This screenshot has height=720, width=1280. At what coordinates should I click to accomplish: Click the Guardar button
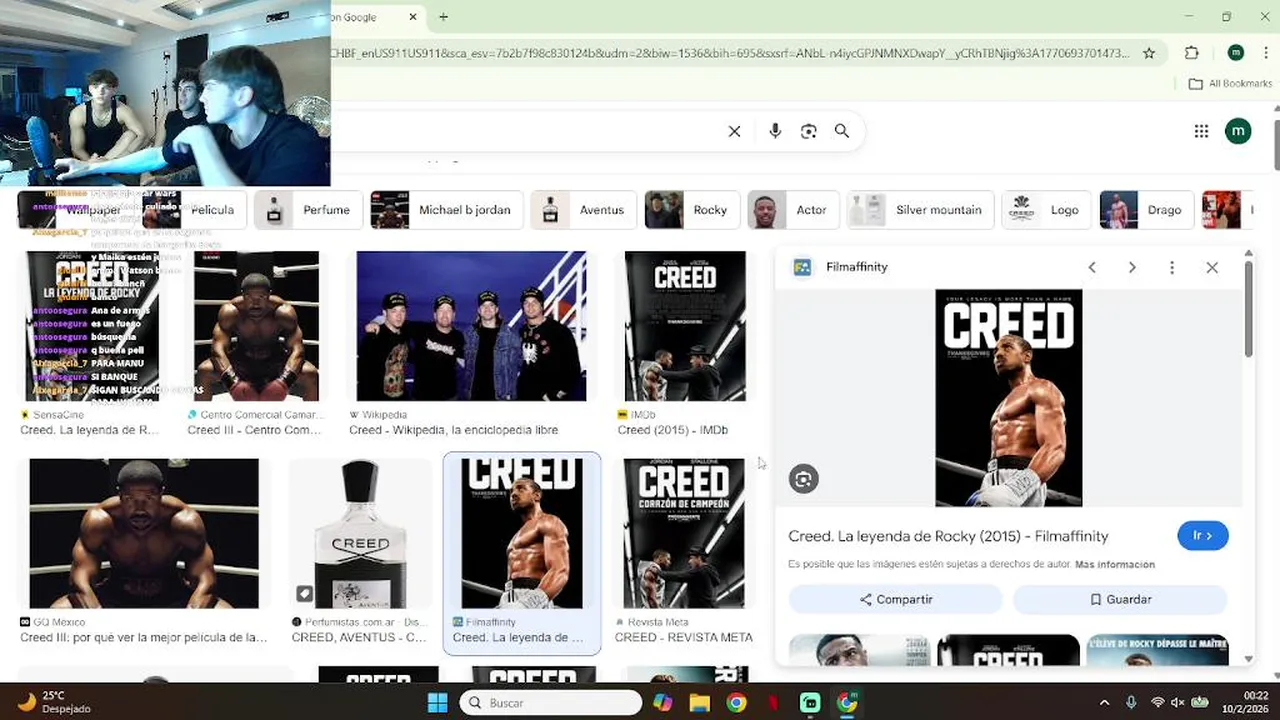pos(1120,599)
